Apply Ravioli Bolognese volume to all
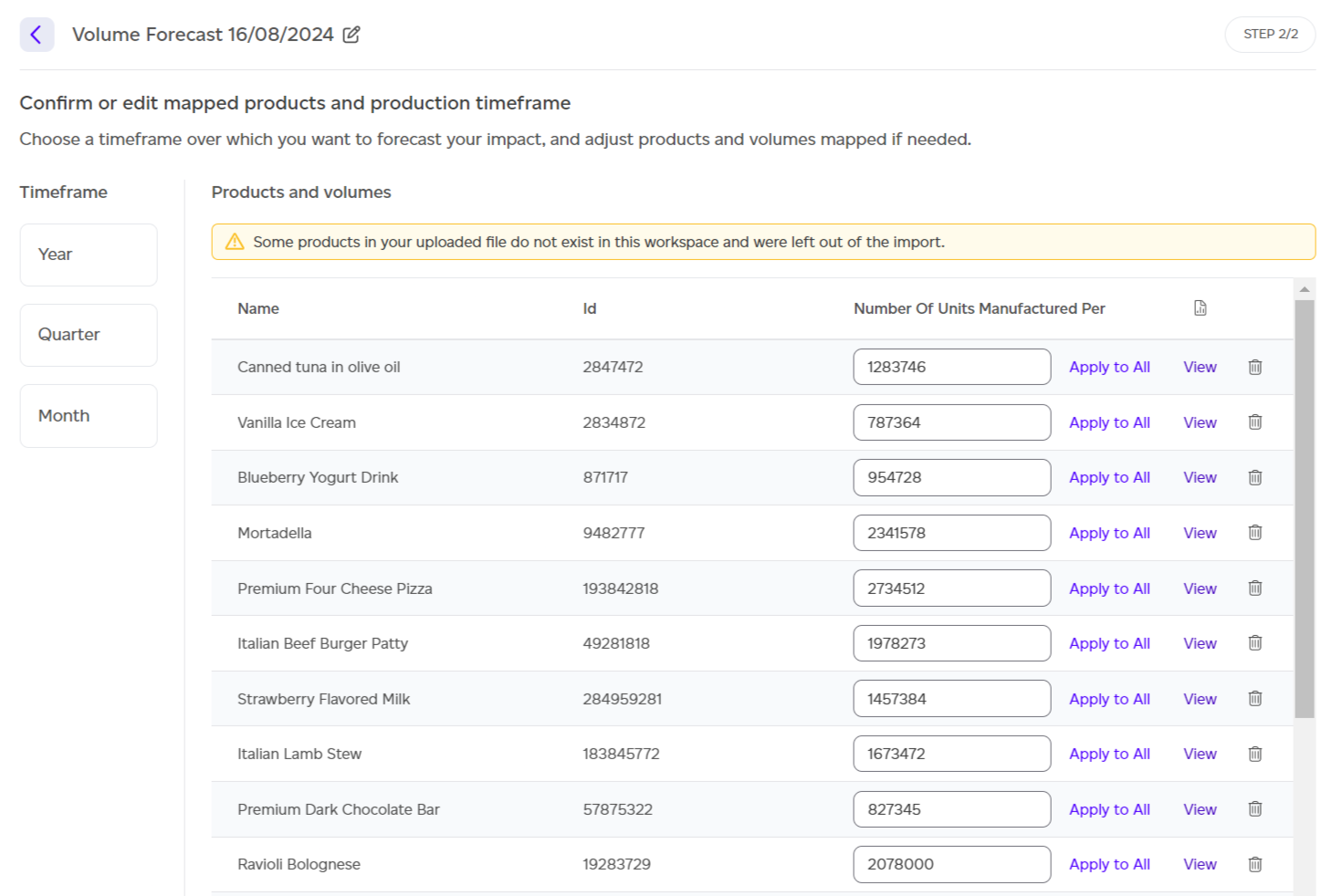The image size is (1331, 896). 1109,864
